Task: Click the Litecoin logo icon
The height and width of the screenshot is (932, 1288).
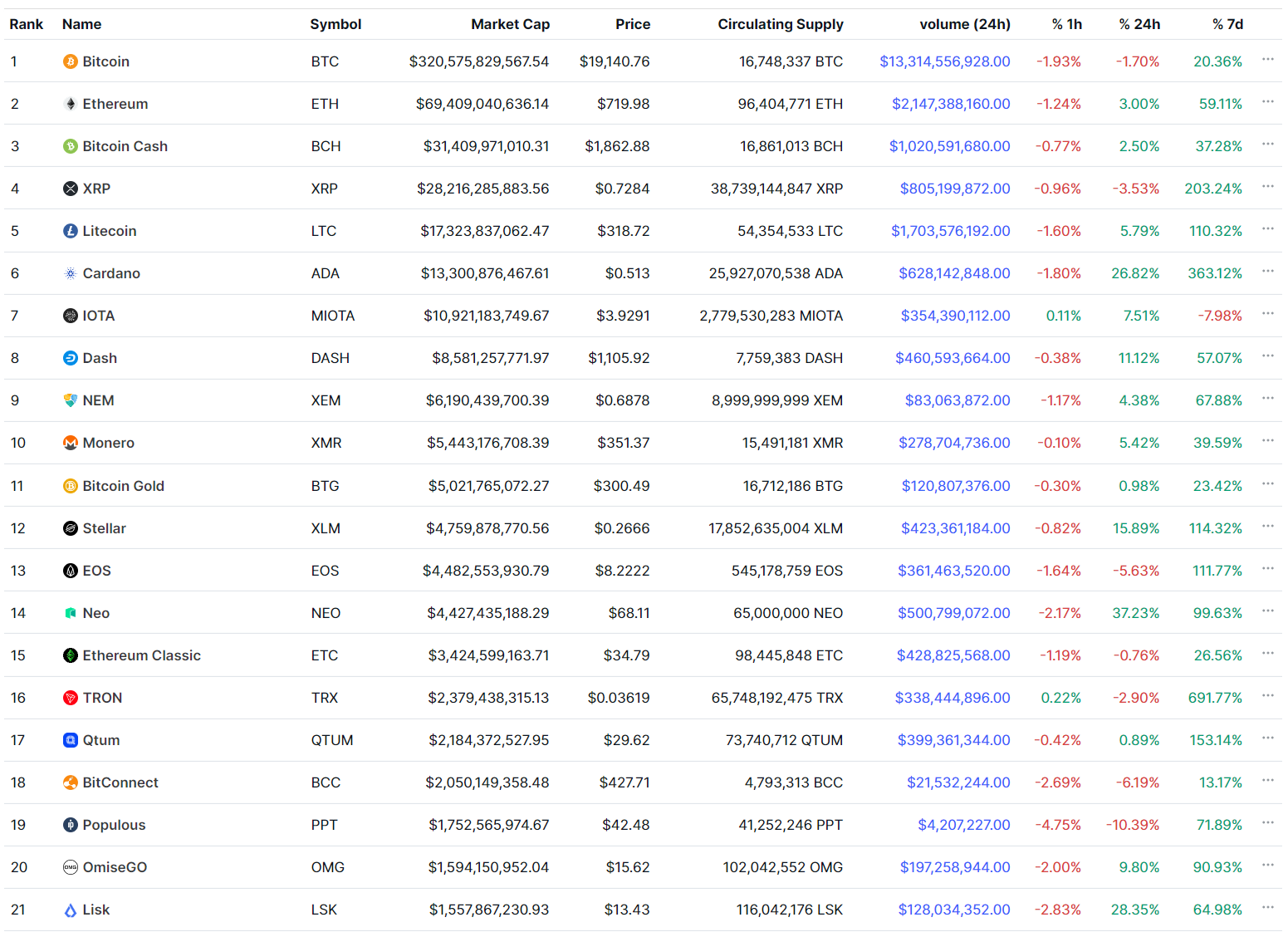Action: [71, 231]
